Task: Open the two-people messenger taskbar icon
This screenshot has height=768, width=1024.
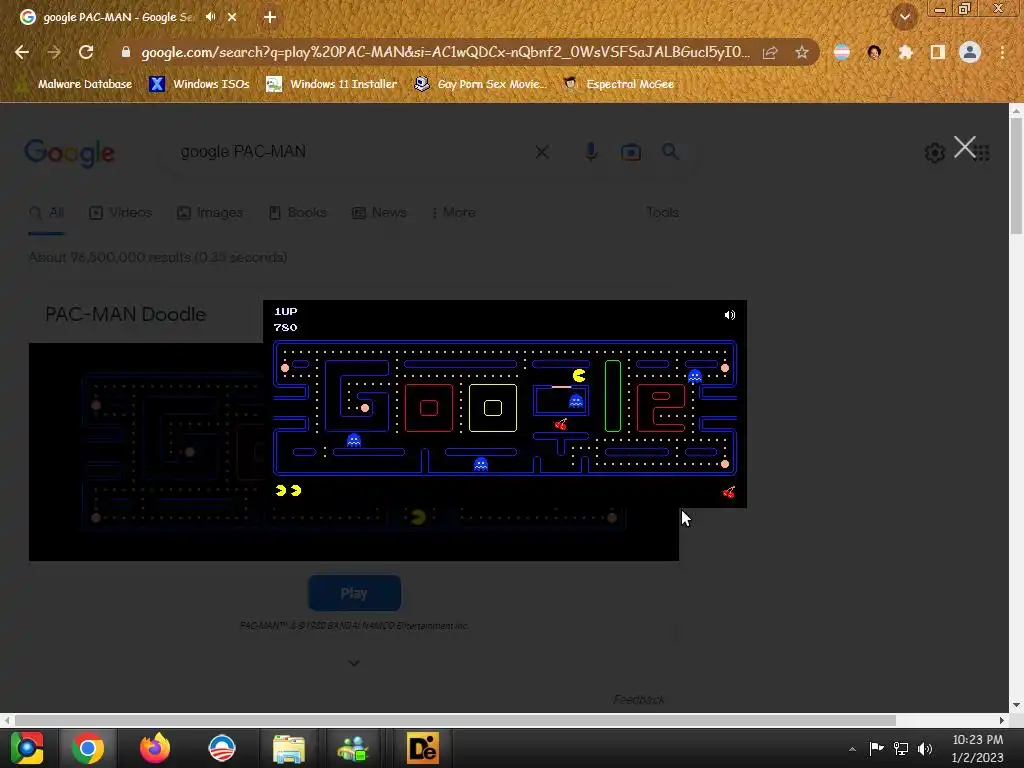Action: pyautogui.click(x=353, y=748)
